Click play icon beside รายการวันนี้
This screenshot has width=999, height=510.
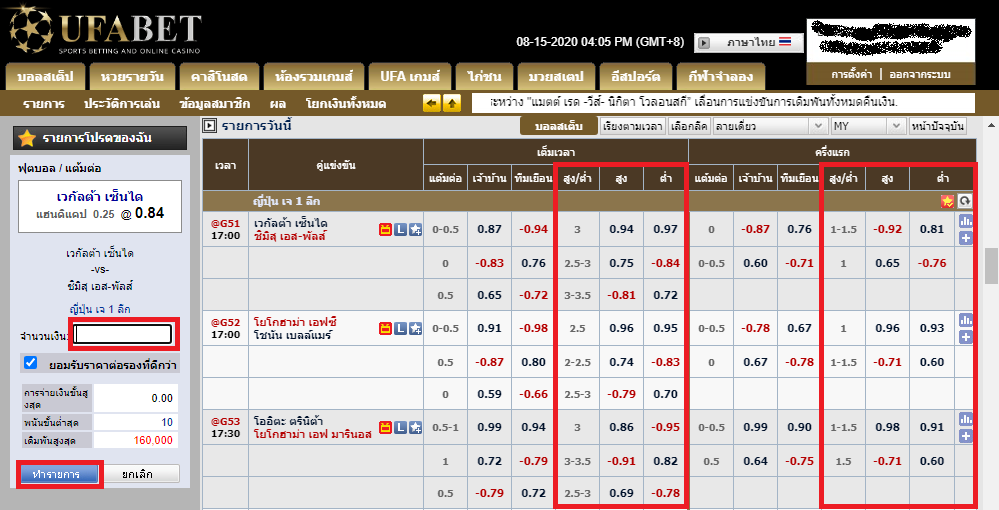(x=210, y=126)
